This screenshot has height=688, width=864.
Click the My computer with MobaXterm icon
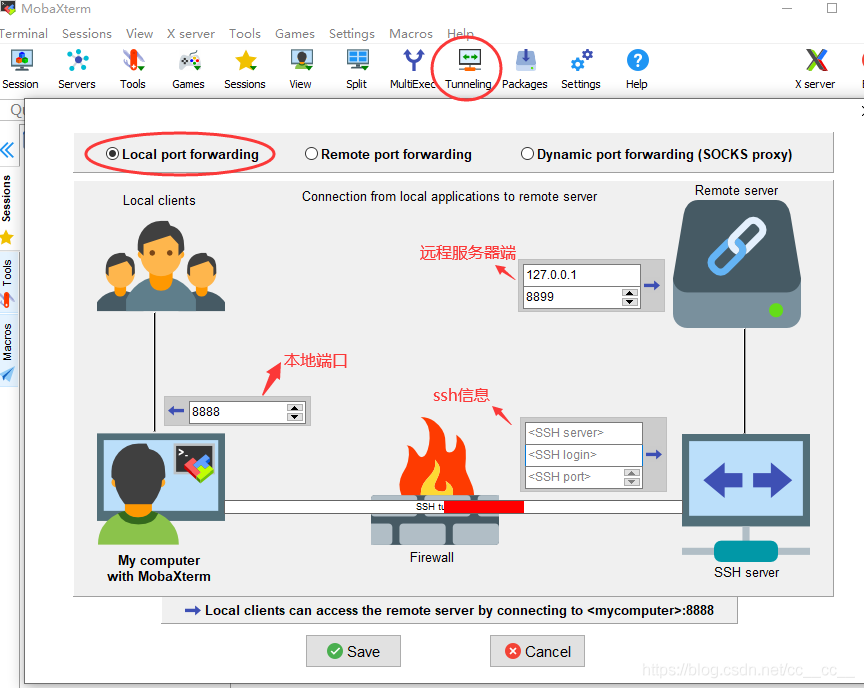coord(161,489)
